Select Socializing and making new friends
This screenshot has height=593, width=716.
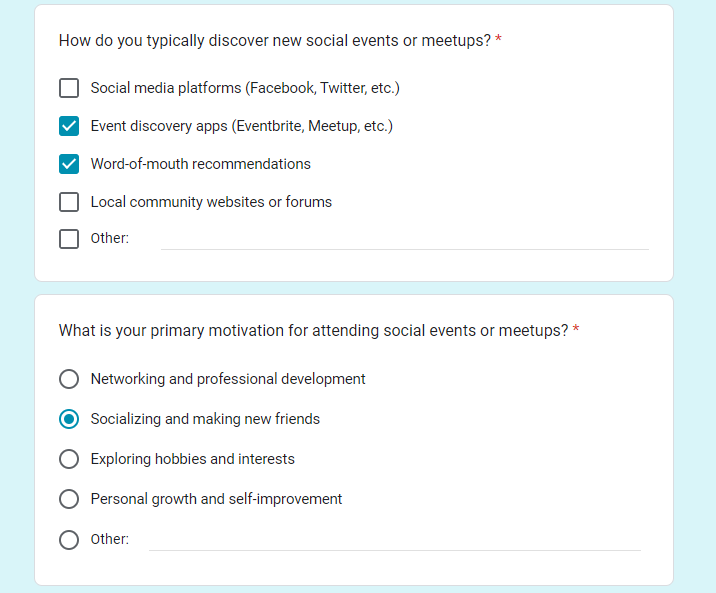tap(69, 419)
